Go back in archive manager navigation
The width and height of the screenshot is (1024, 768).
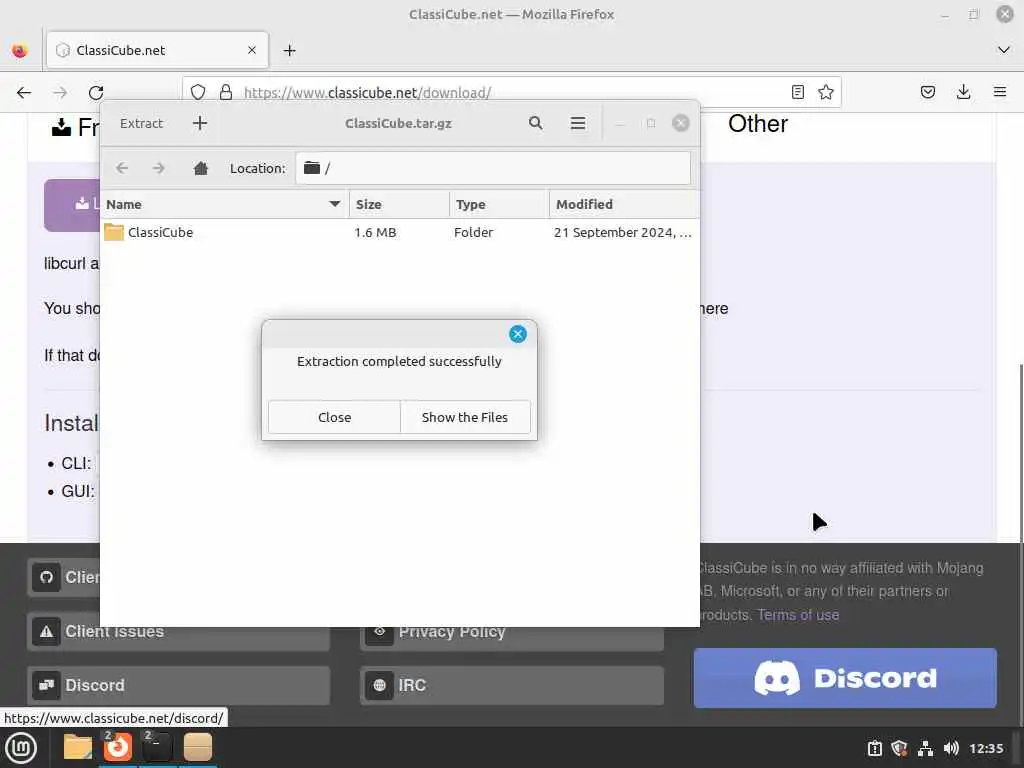122,168
